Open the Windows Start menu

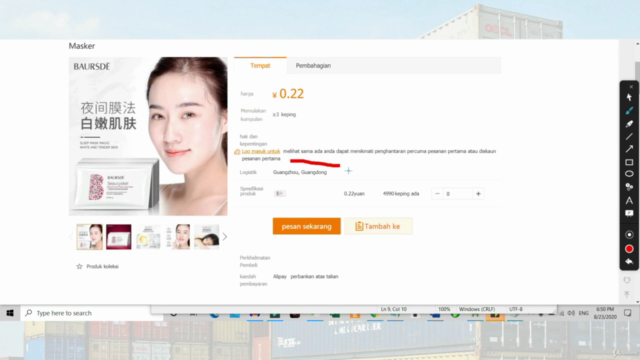10,313
